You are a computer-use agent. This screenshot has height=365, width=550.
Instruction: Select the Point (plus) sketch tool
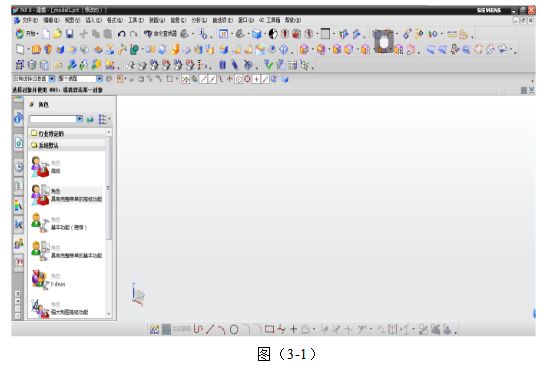point(293,329)
